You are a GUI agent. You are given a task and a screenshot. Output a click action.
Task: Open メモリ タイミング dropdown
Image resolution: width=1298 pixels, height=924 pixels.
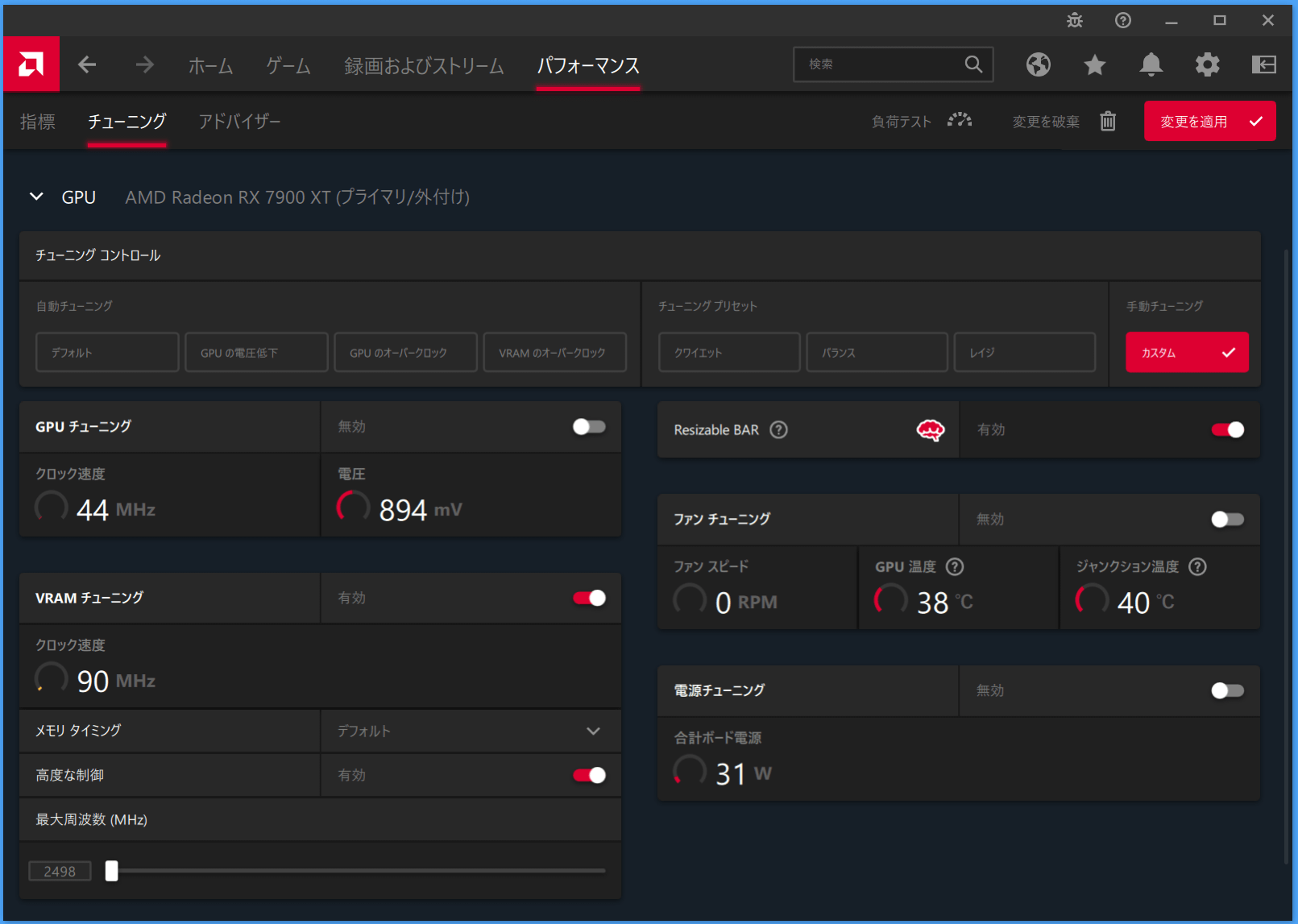click(471, 731)
